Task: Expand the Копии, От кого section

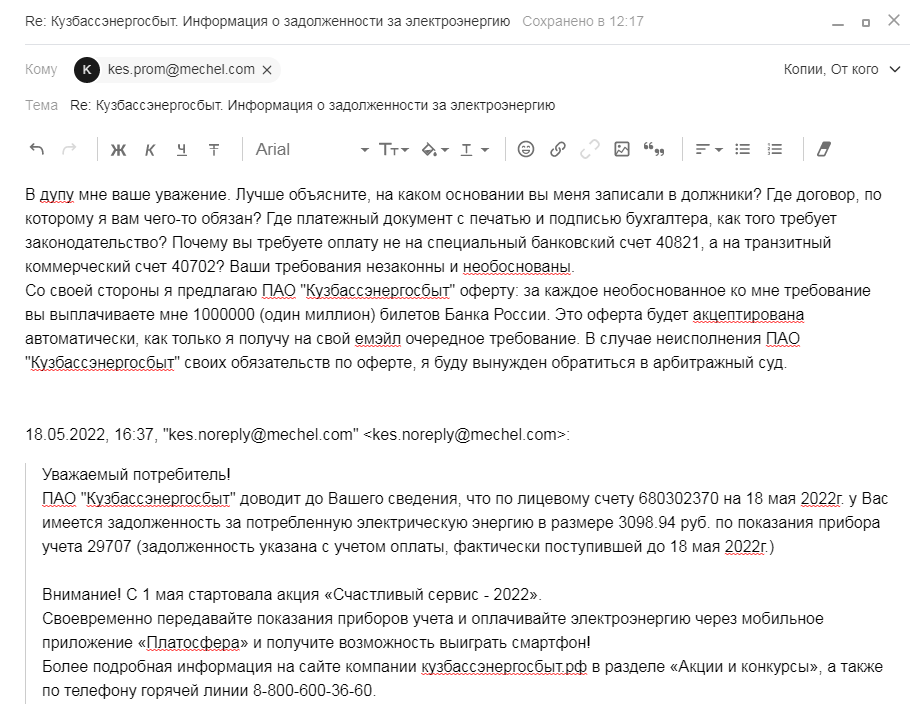Action: pos(836,69)
